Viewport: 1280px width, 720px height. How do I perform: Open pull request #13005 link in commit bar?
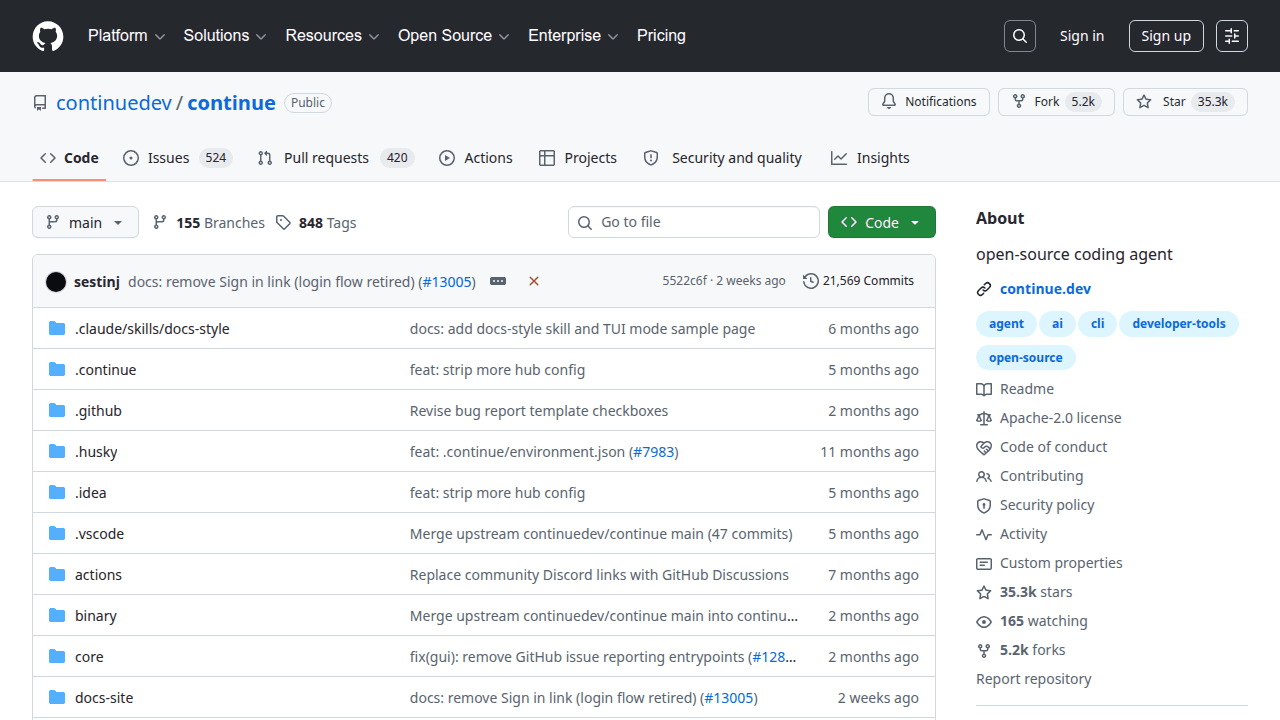point(447,282)
